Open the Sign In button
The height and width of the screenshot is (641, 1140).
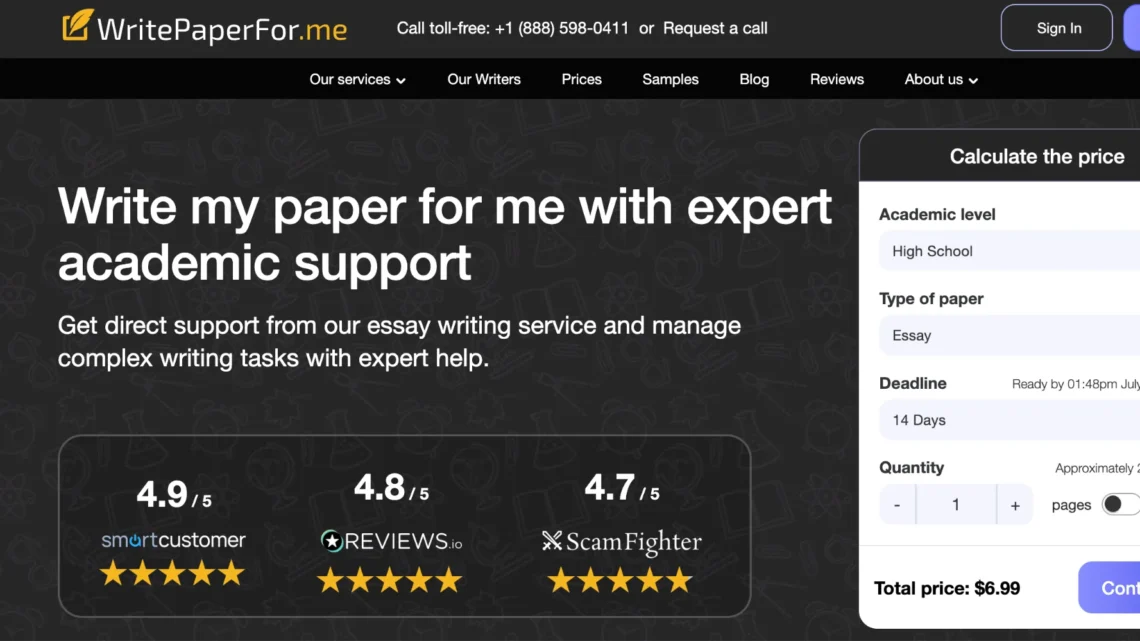pos(1056,28)
